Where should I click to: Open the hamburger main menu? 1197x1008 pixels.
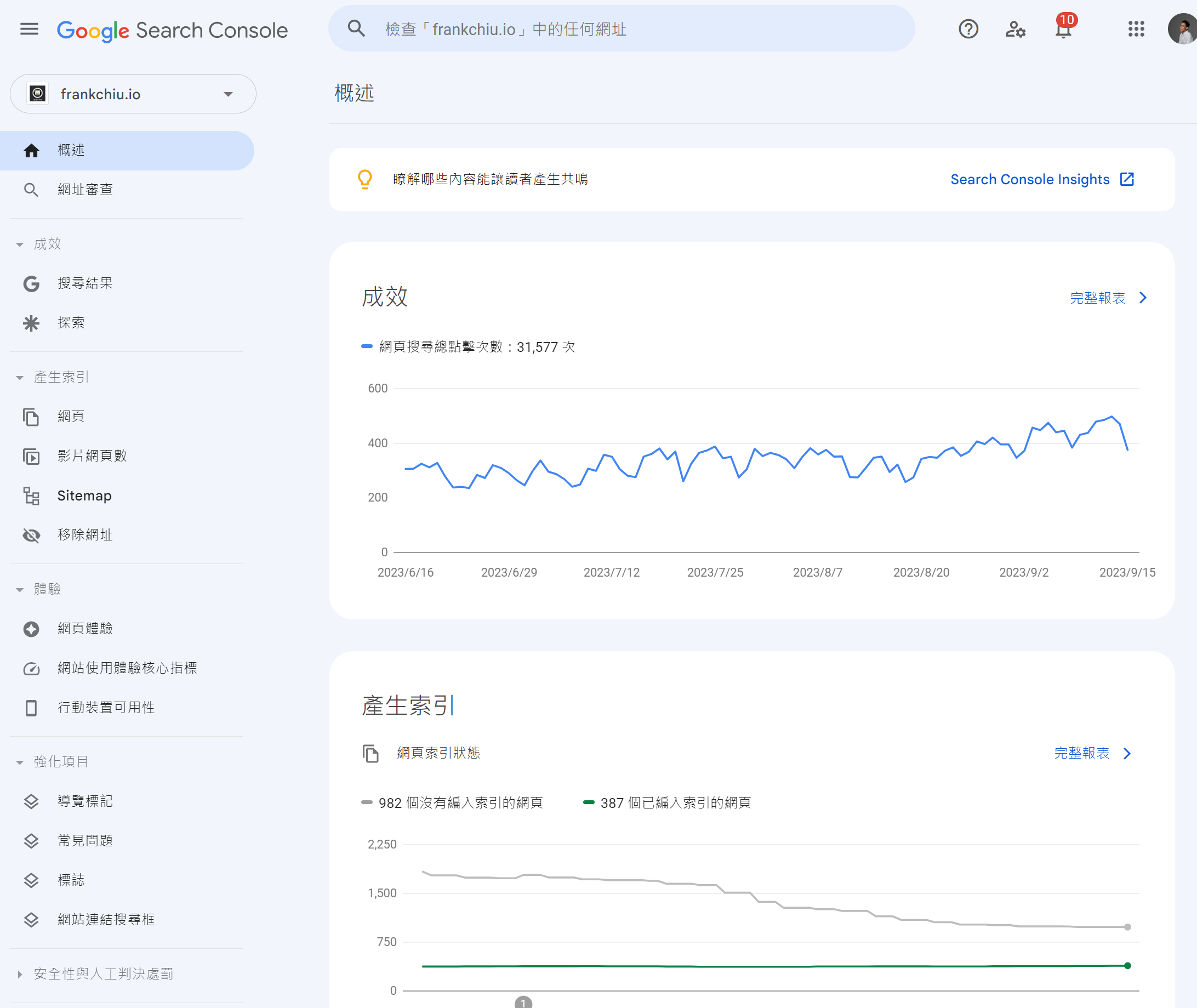point(29,29)
